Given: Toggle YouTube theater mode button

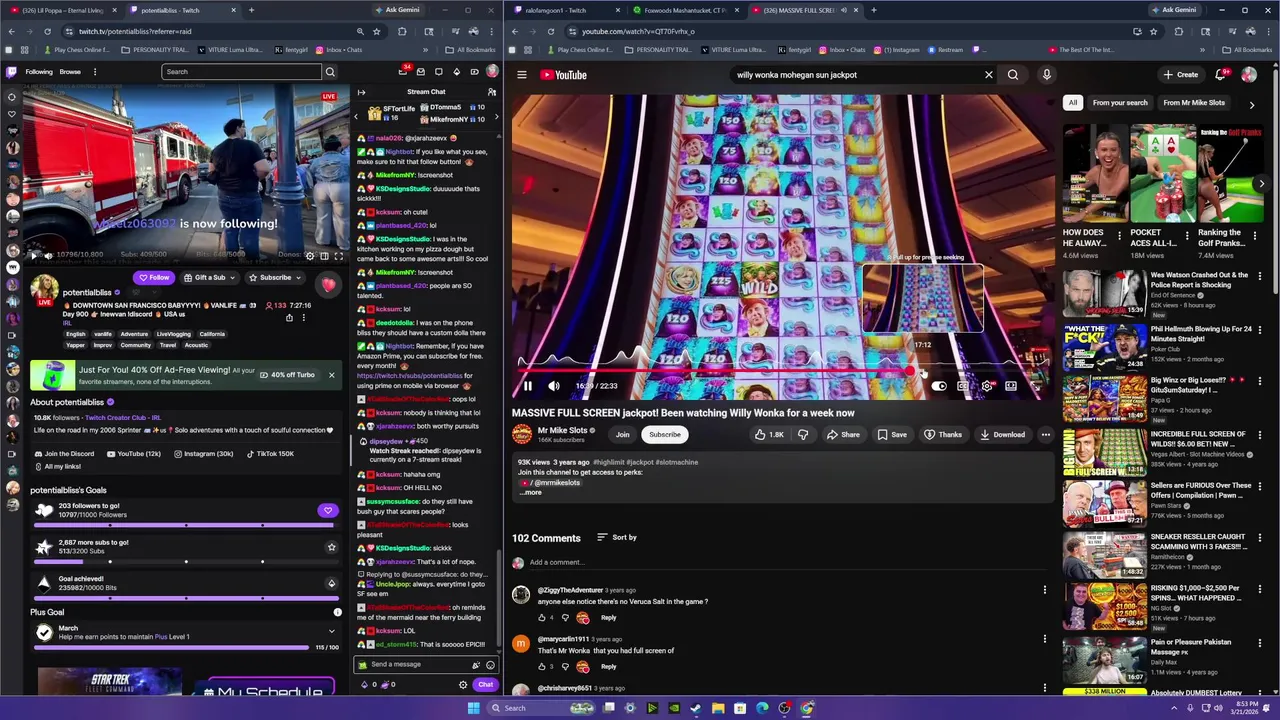Looking at the screenshot, I should [1011, 386].
